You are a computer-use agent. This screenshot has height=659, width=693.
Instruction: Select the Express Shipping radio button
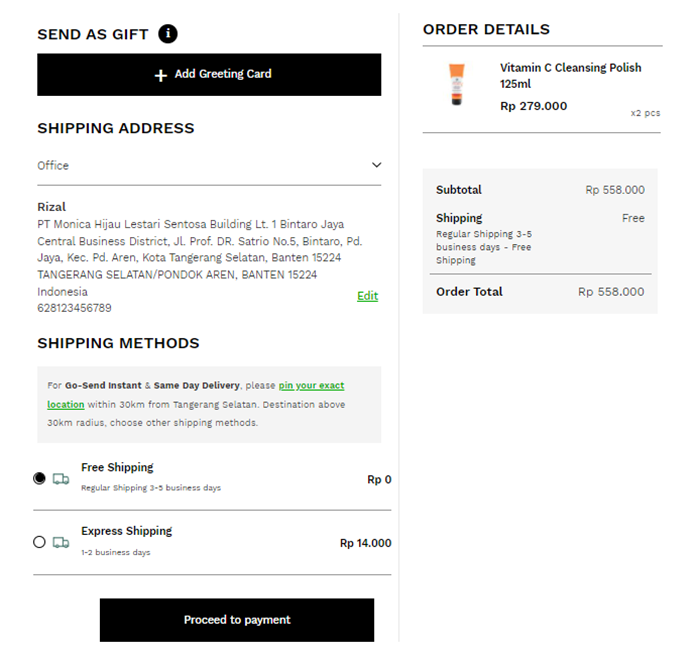tap(39, 542)
